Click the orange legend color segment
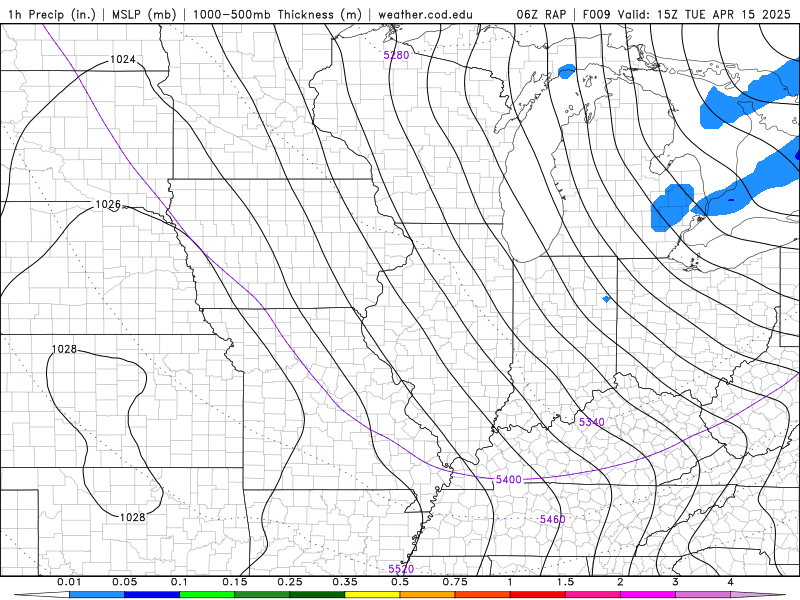Viewport: 800px width, 600px height. click(428, 594)
